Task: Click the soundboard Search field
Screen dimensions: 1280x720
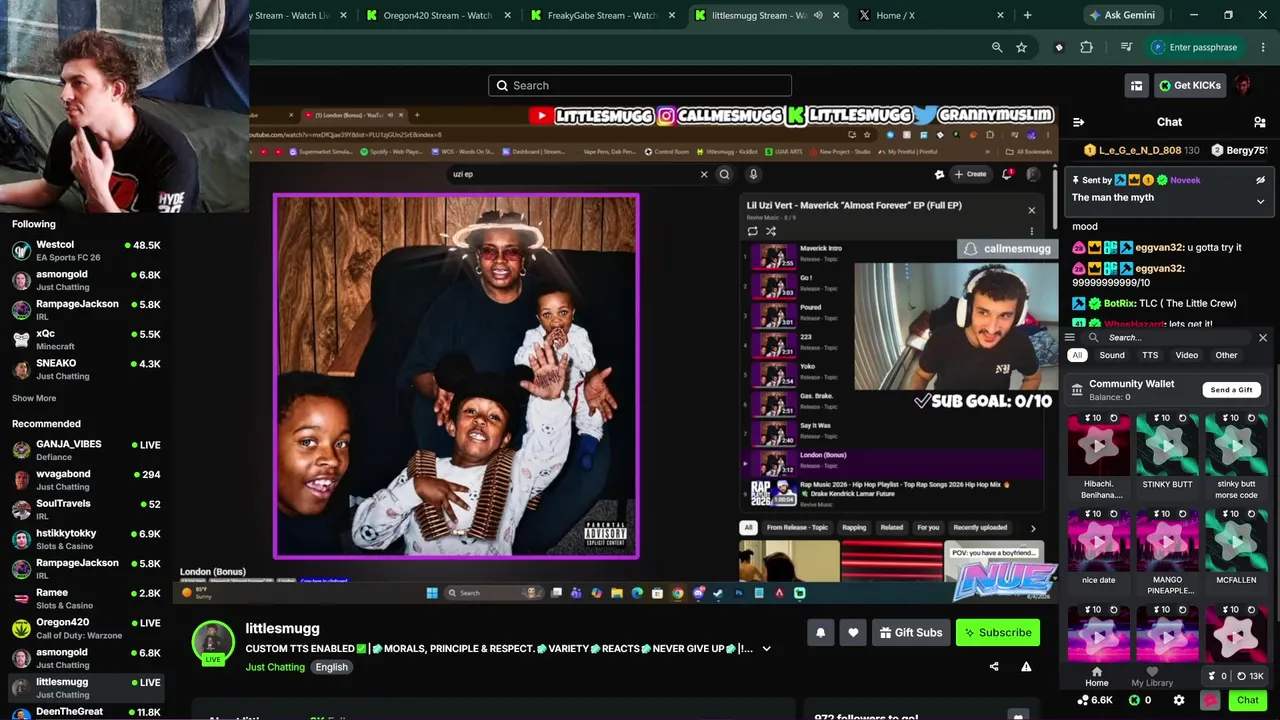Action: (x=1165, y=338)
